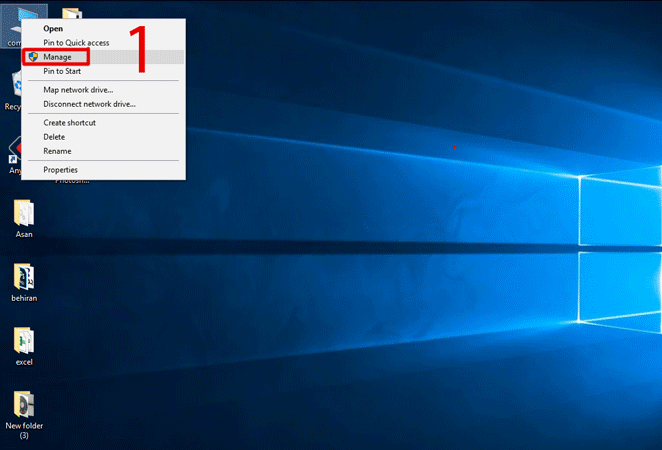This screenshot has width=662, height=450.
Task: Choose Open from the context menu
Action: pyautogui.click(x=53, y=29)
